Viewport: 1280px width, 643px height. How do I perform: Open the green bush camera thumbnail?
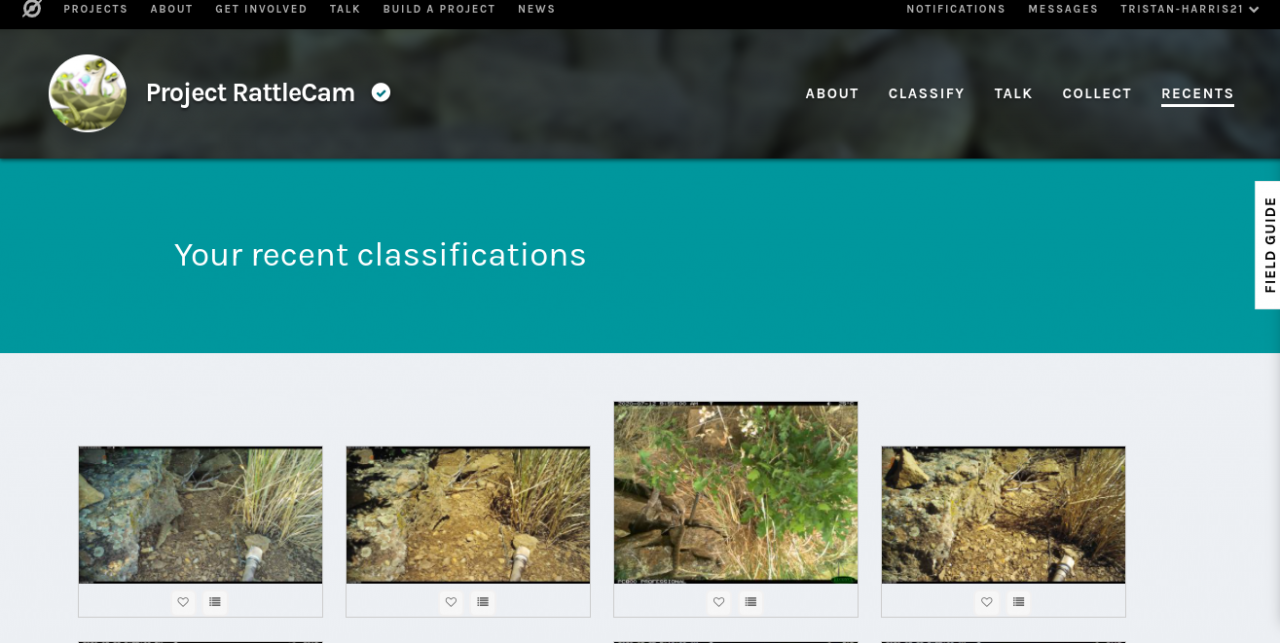736,493
